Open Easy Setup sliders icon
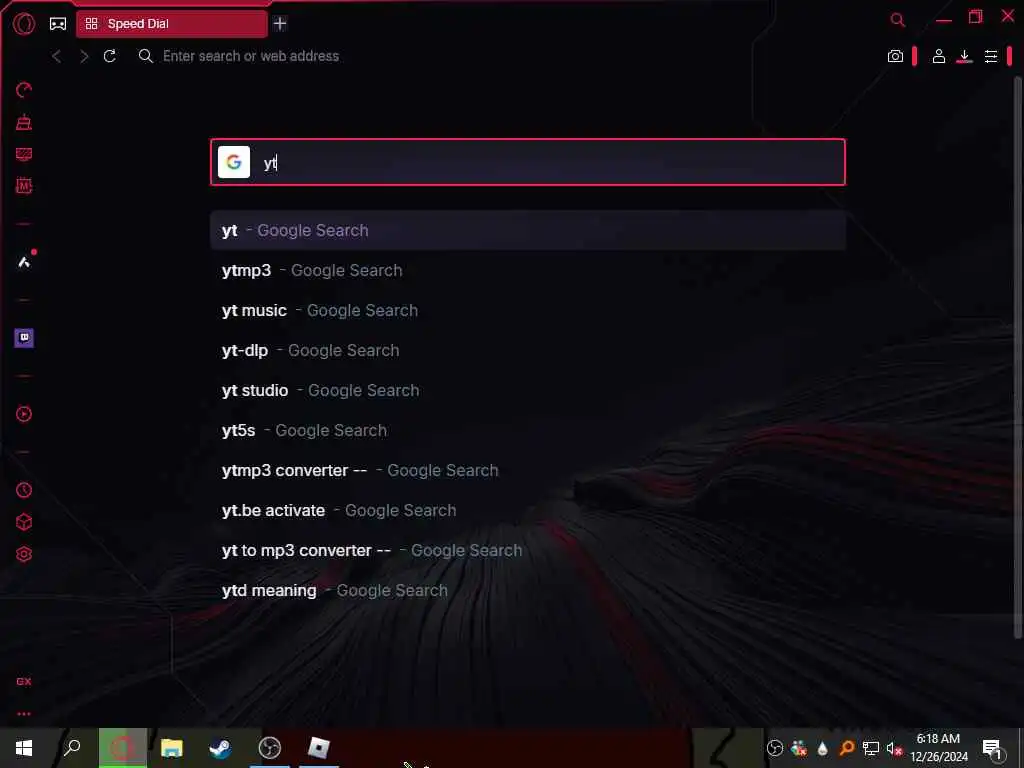1024x768 pixels. pyautogui.click(x=991, y=56)
